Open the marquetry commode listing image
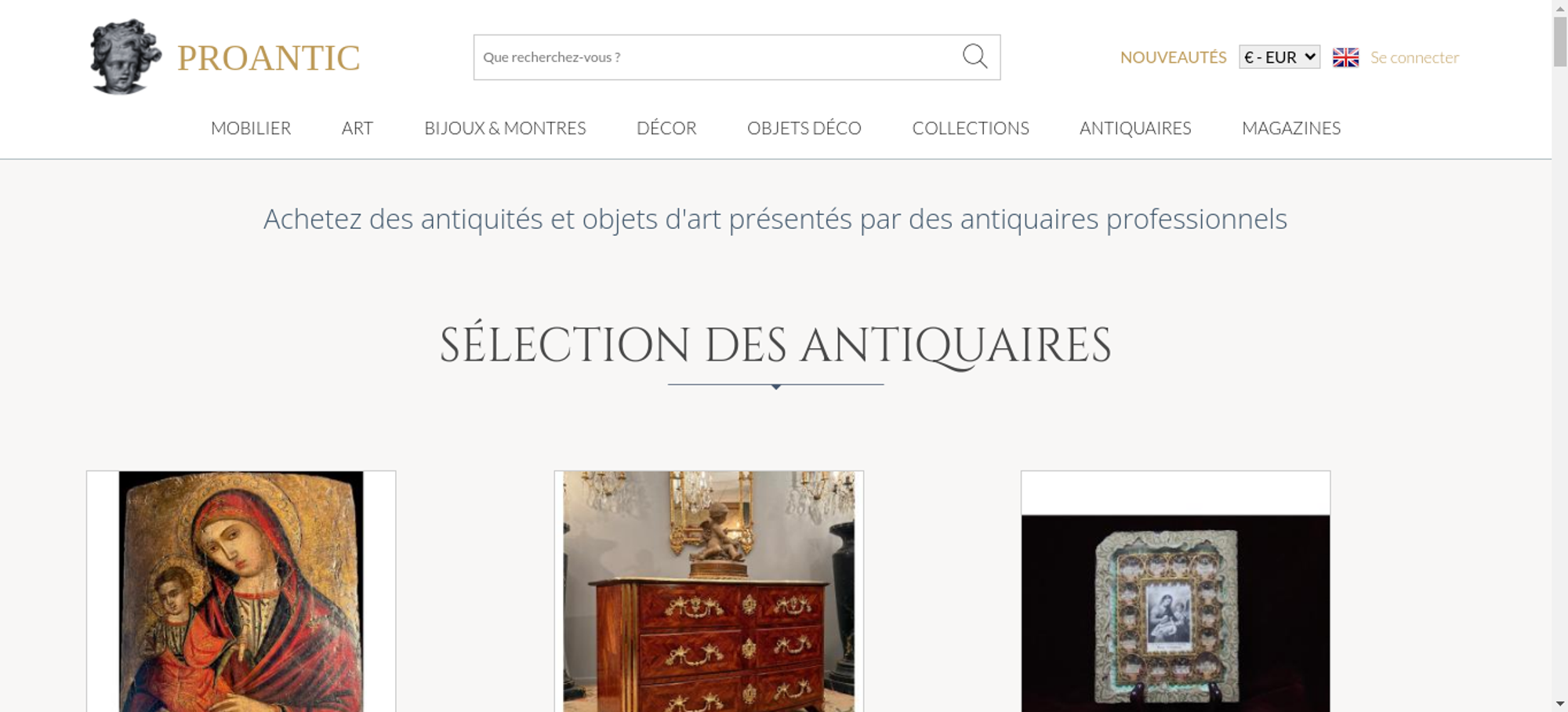1568x712 pixels. point(709,591)
